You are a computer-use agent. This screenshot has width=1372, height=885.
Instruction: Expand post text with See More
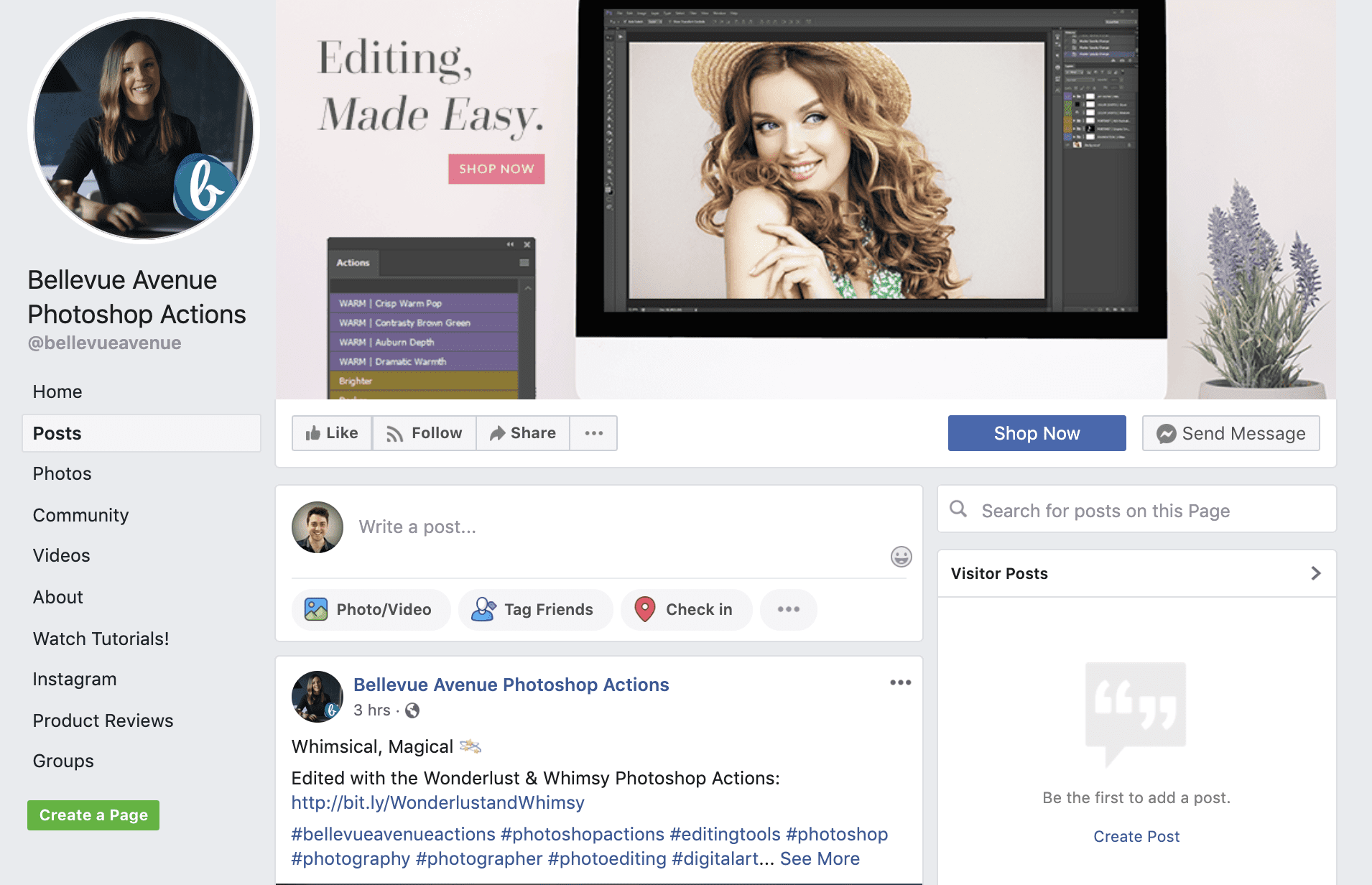tap(820, 858)
